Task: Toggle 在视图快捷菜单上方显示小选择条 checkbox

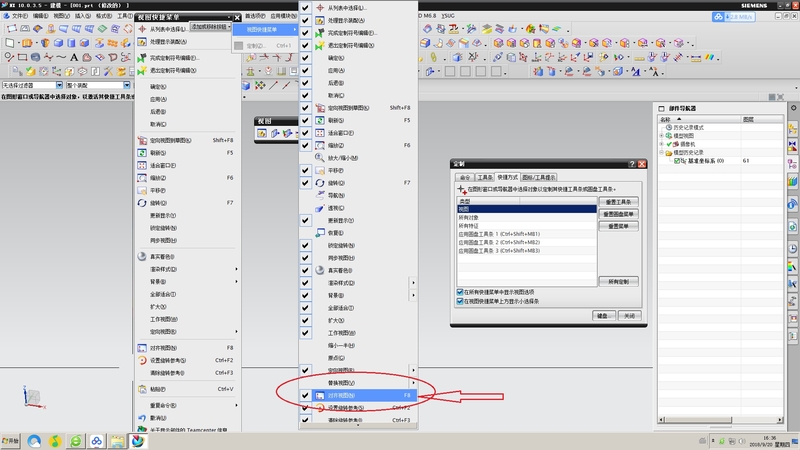Action: [460, 301]
